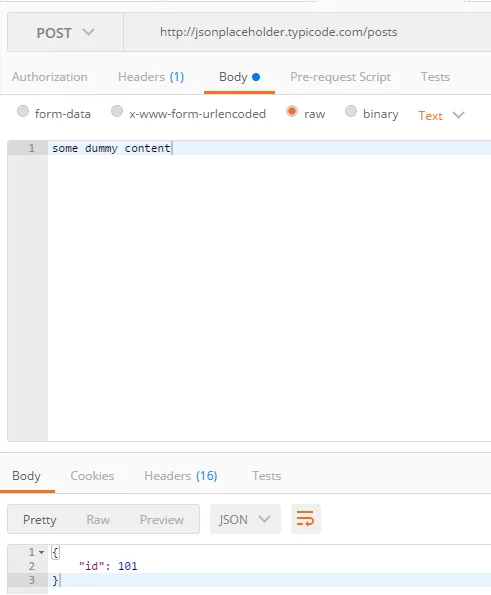
Task: Open the Text content type dropdown
Action: (x=441, y=115)
